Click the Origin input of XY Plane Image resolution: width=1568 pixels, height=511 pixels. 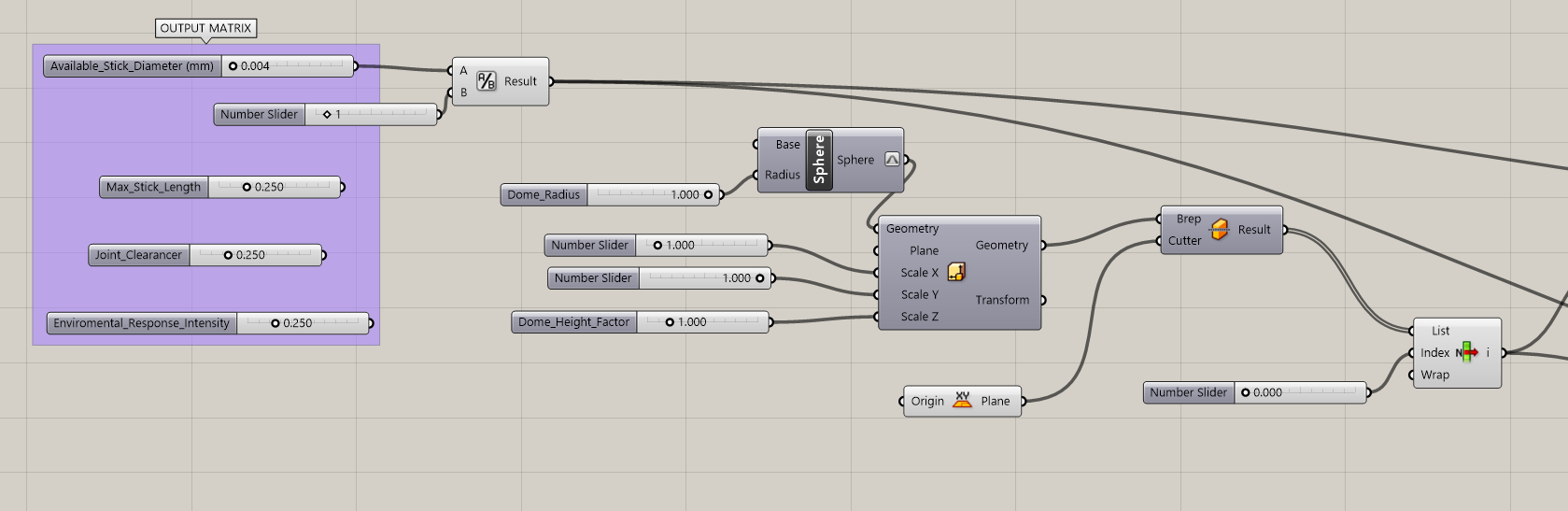click(x=927, y=402)
